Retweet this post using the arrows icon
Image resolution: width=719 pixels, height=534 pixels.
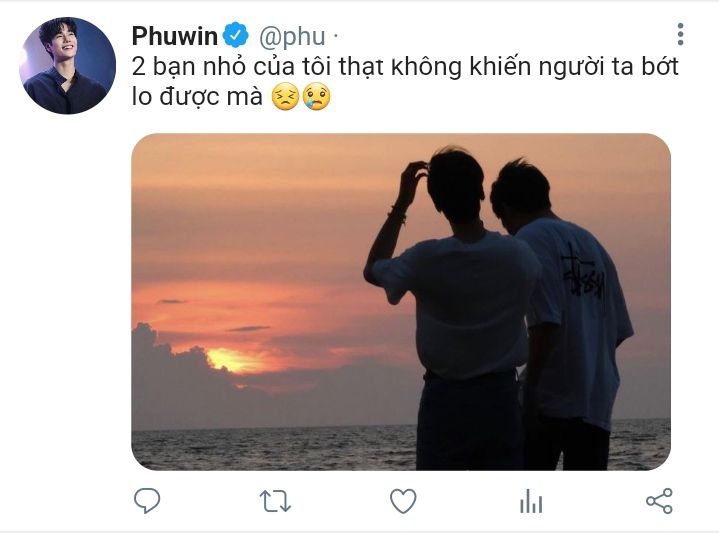[x=275, y=501]
